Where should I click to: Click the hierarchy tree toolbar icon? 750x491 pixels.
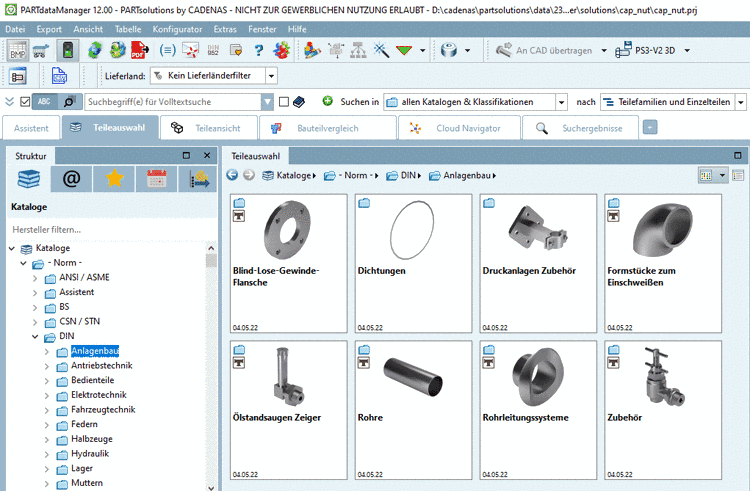pos(358,50)
